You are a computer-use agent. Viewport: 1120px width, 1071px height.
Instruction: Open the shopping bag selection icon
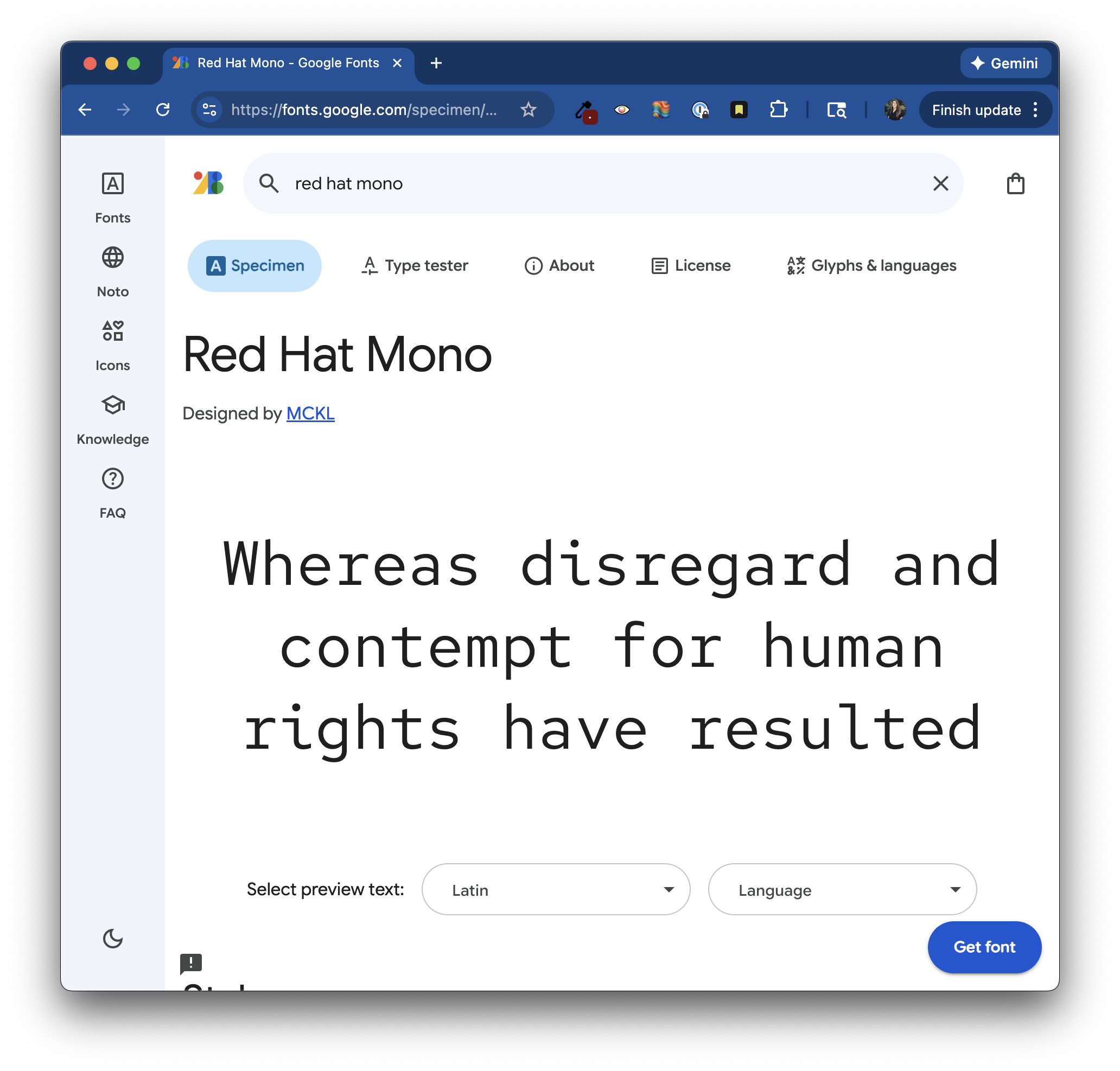coord(1015,184)
